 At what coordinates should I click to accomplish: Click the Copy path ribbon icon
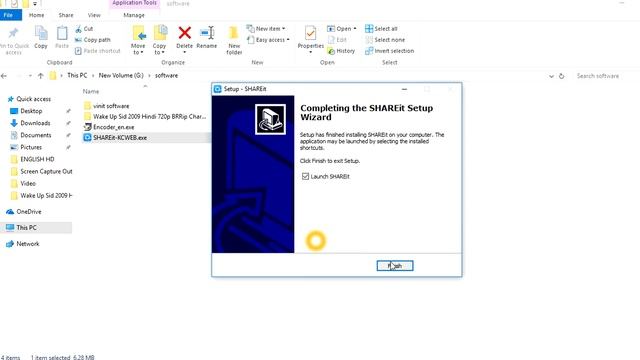pyautogui.click(x=93, y=40)
